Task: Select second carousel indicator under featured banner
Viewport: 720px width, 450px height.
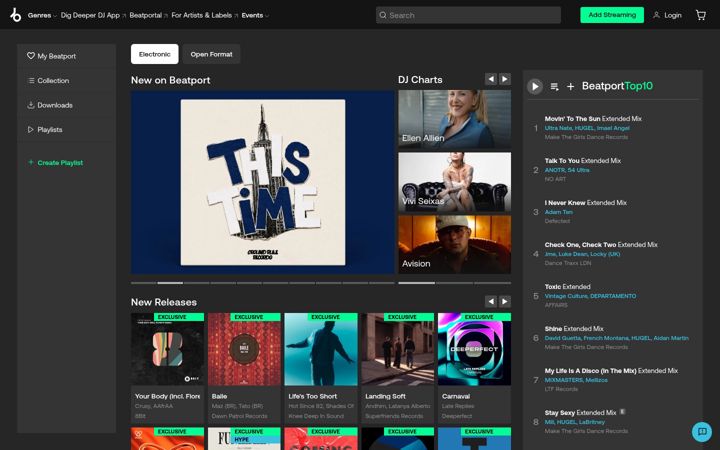Action: [x=170, y=283]
